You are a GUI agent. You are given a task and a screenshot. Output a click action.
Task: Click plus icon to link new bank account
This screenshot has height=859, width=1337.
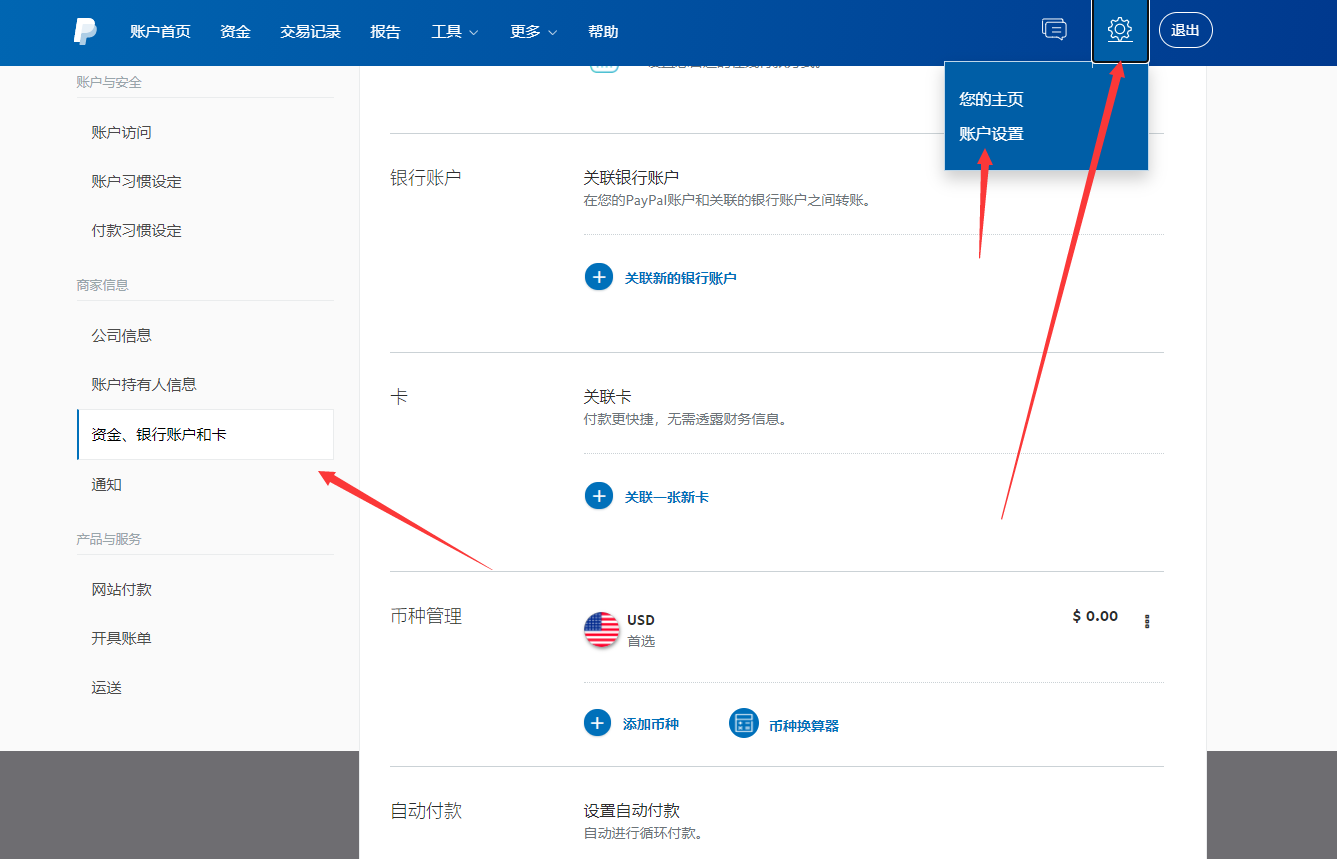pyautogui.click(x=598, y=277)
